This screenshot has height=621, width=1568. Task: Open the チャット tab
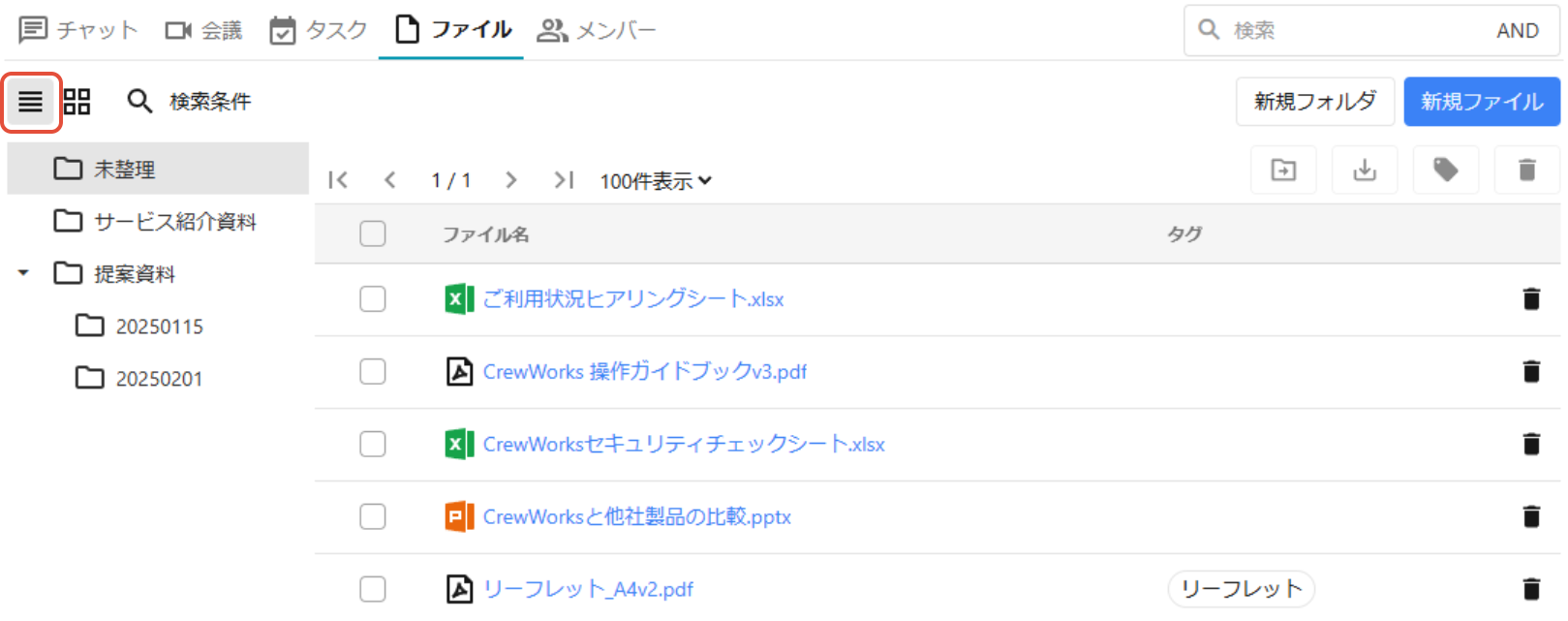(78, 30)
